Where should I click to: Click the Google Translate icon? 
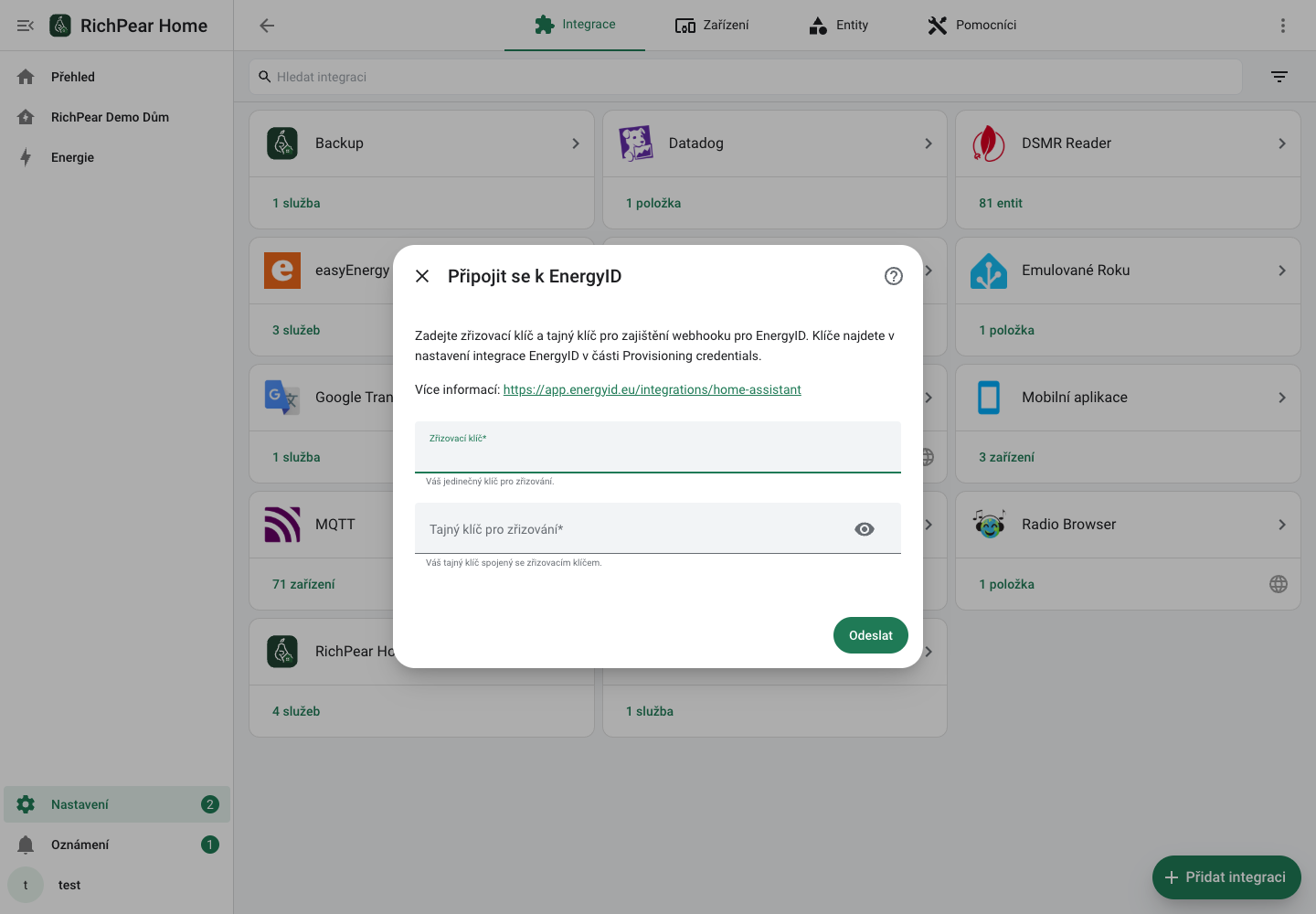(282, 398)
